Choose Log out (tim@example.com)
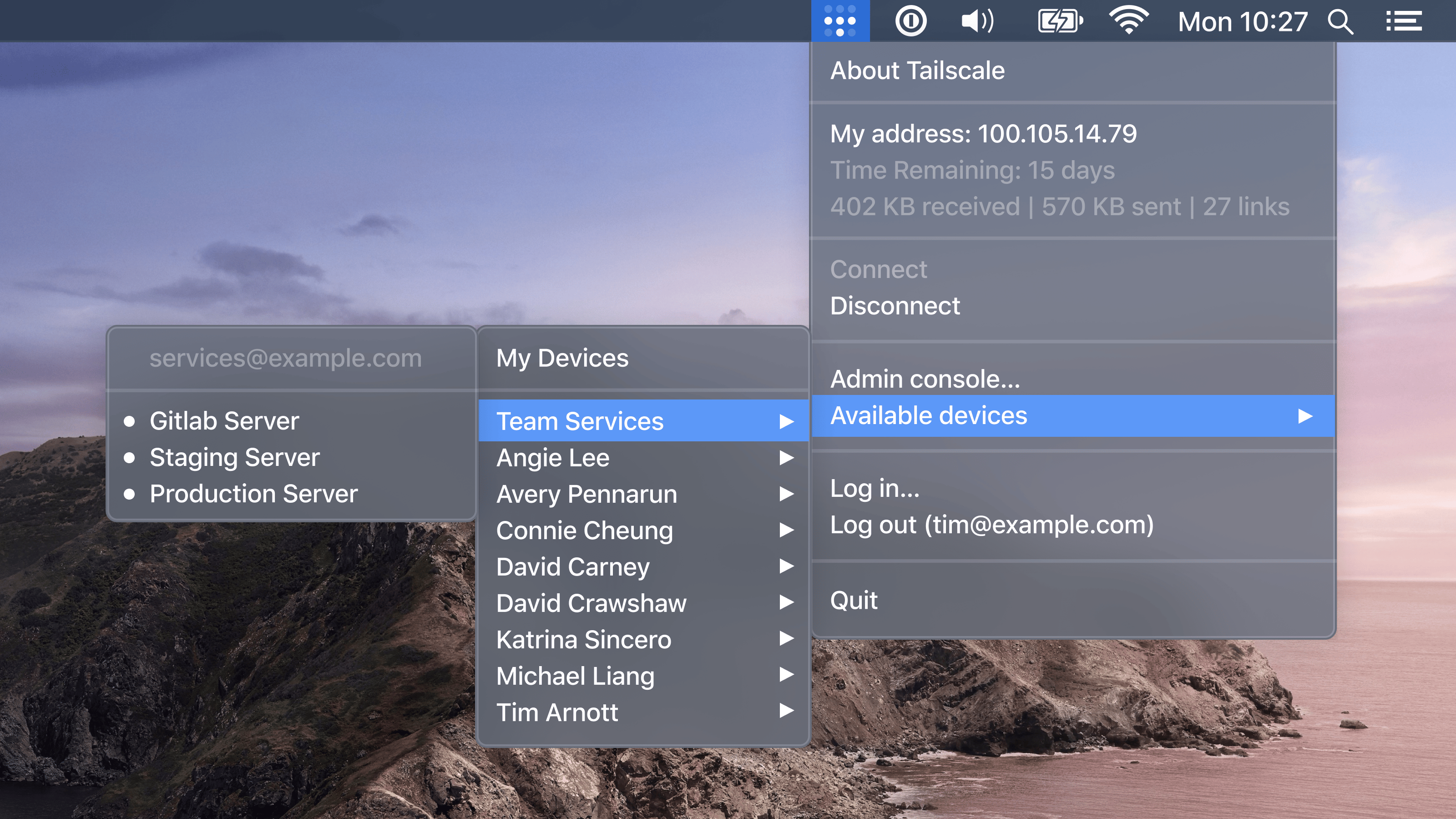The width and height of the screenshot is (1456, 819). (x=991, y=525)
